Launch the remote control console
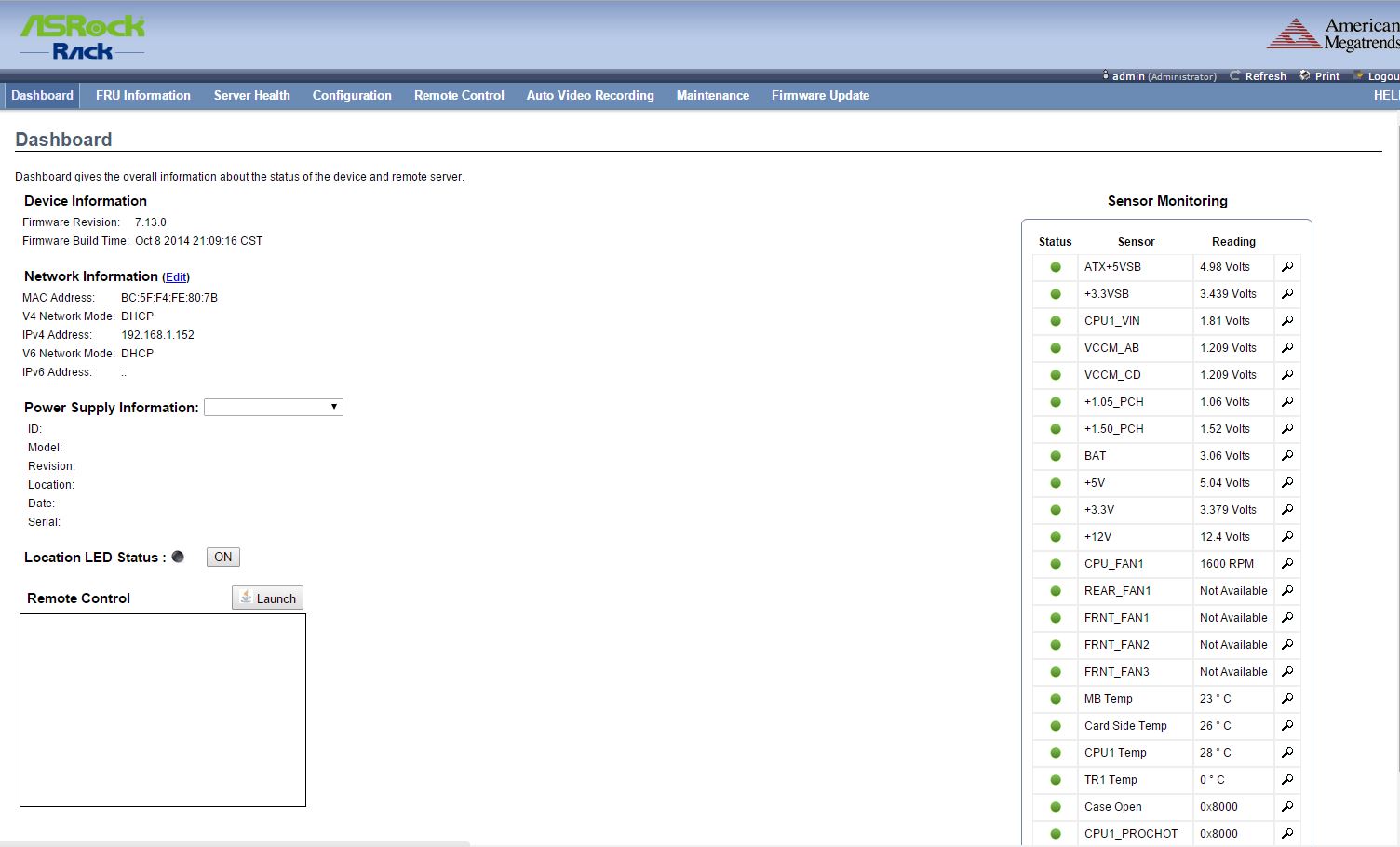 pos(268,598)
